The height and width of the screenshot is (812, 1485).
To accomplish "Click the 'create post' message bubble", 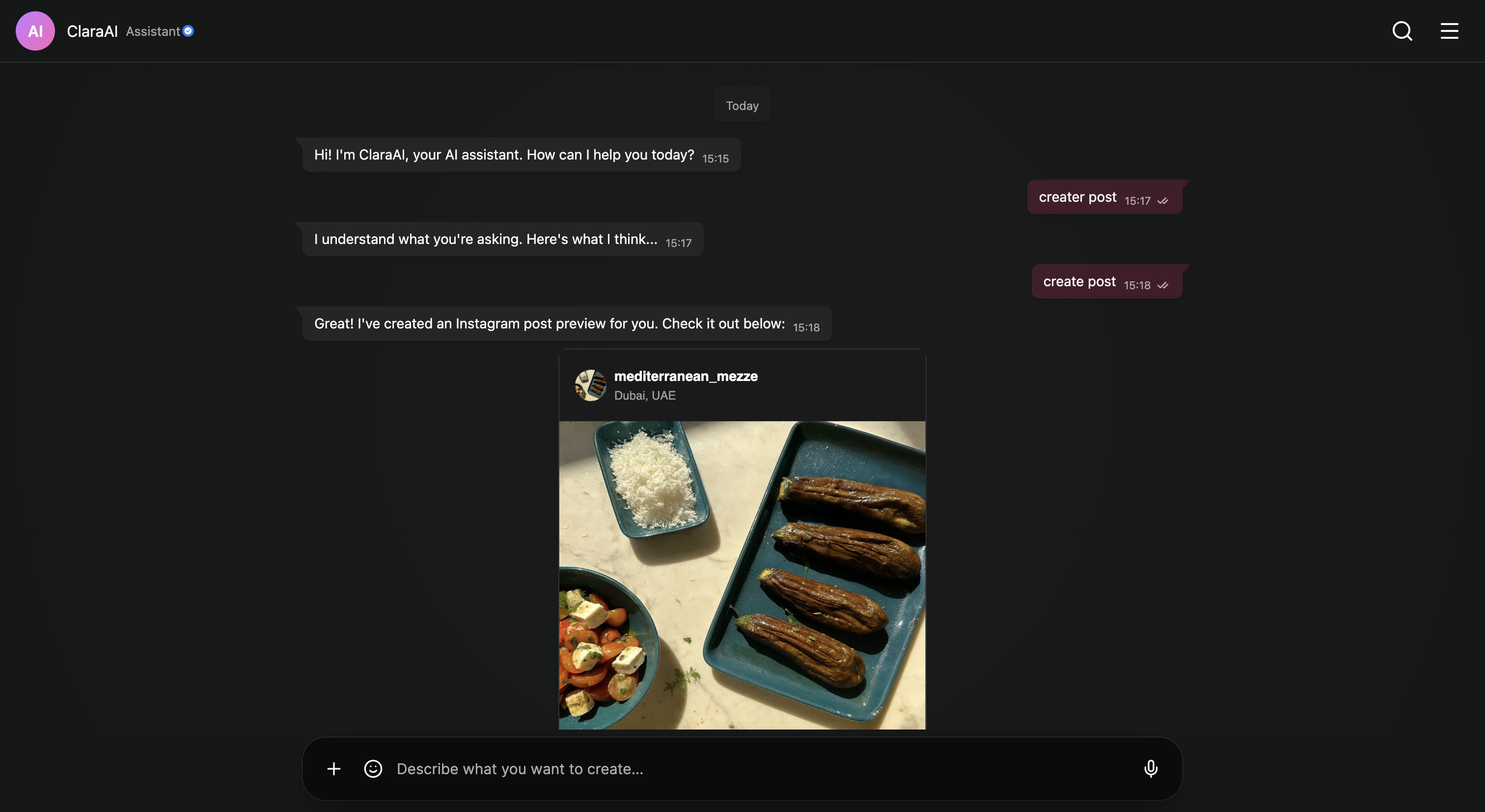I will [1079, 282].
